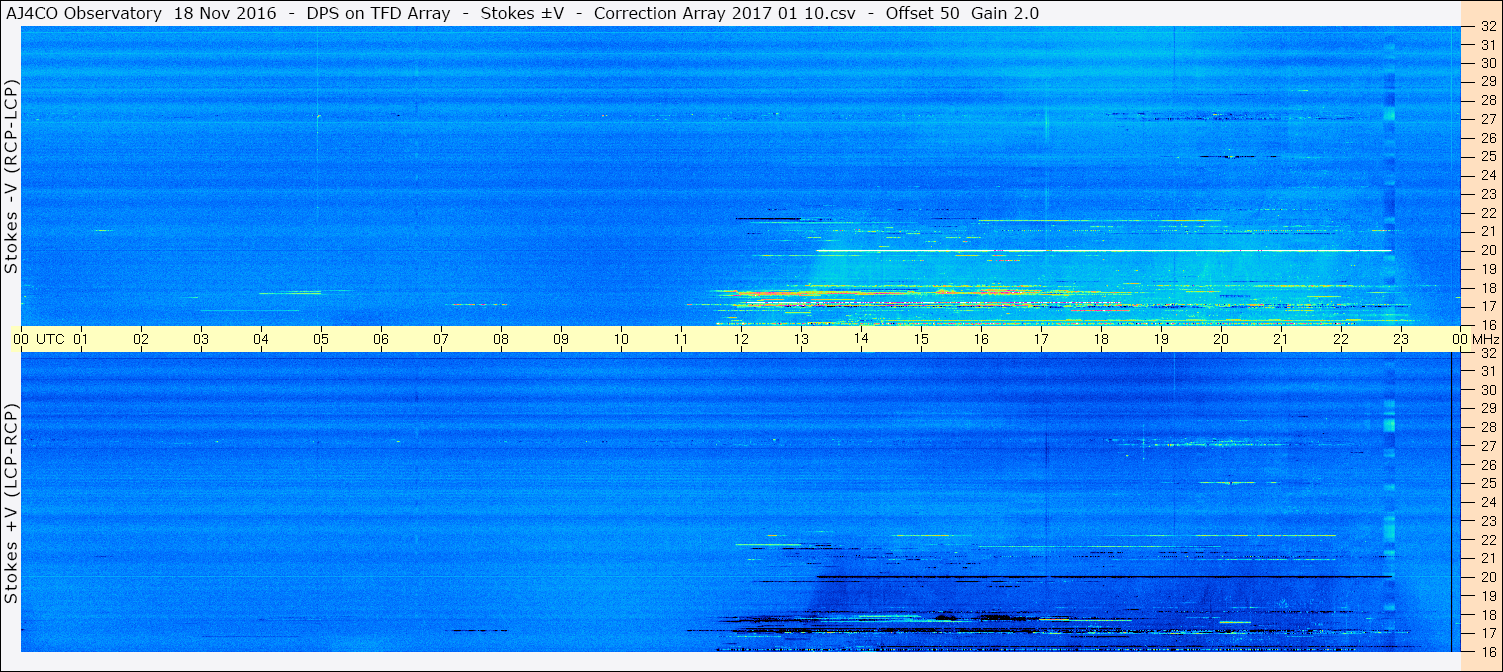This screenshot has width=1503, height=672.
Task: Select the 21 hour time marker
Action: click(x=1282, y=339)
